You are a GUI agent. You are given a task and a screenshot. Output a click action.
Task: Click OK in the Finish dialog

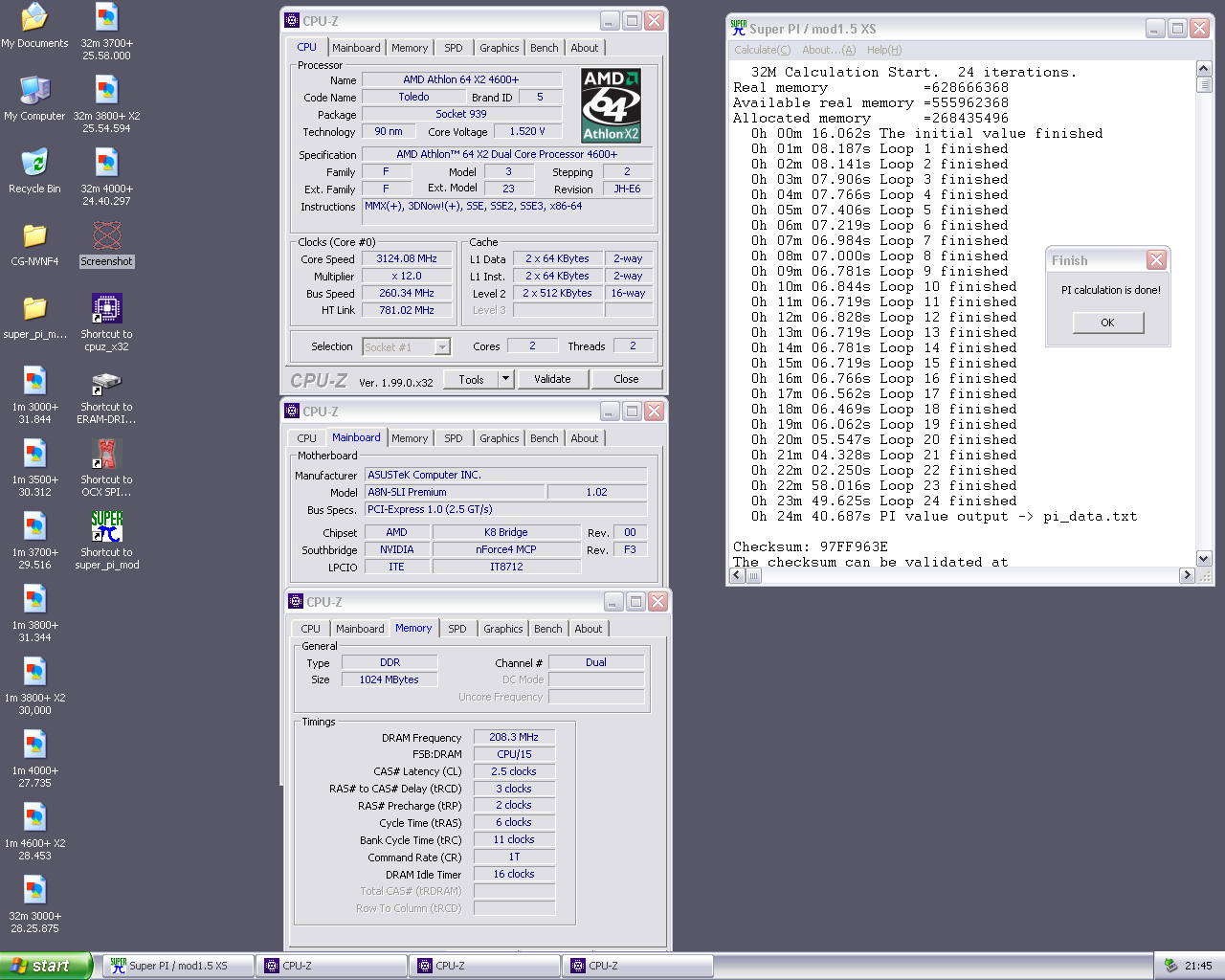[1107, 323]
